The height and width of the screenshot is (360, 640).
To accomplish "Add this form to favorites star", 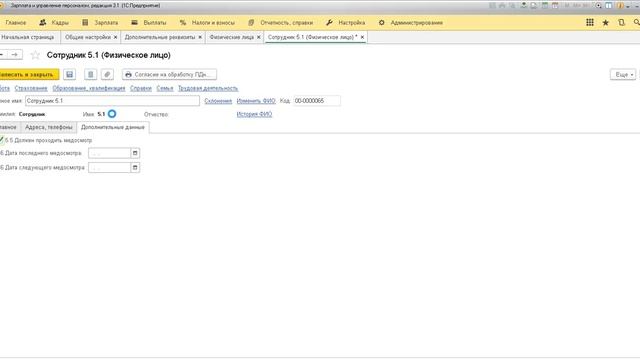I will [x=35, y=55].
